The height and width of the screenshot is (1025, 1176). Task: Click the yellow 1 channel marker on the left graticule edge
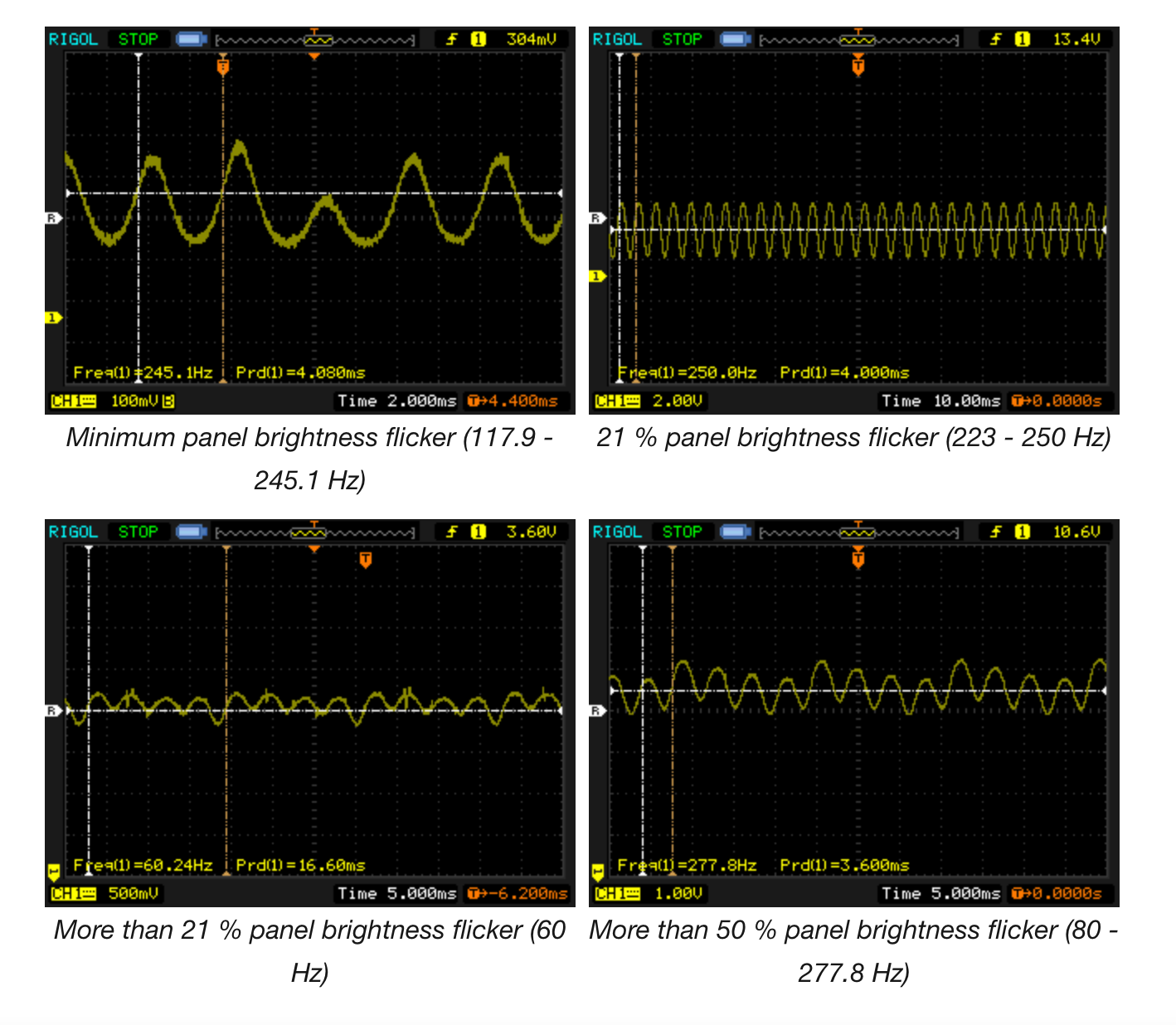click(x=52, y=316)
